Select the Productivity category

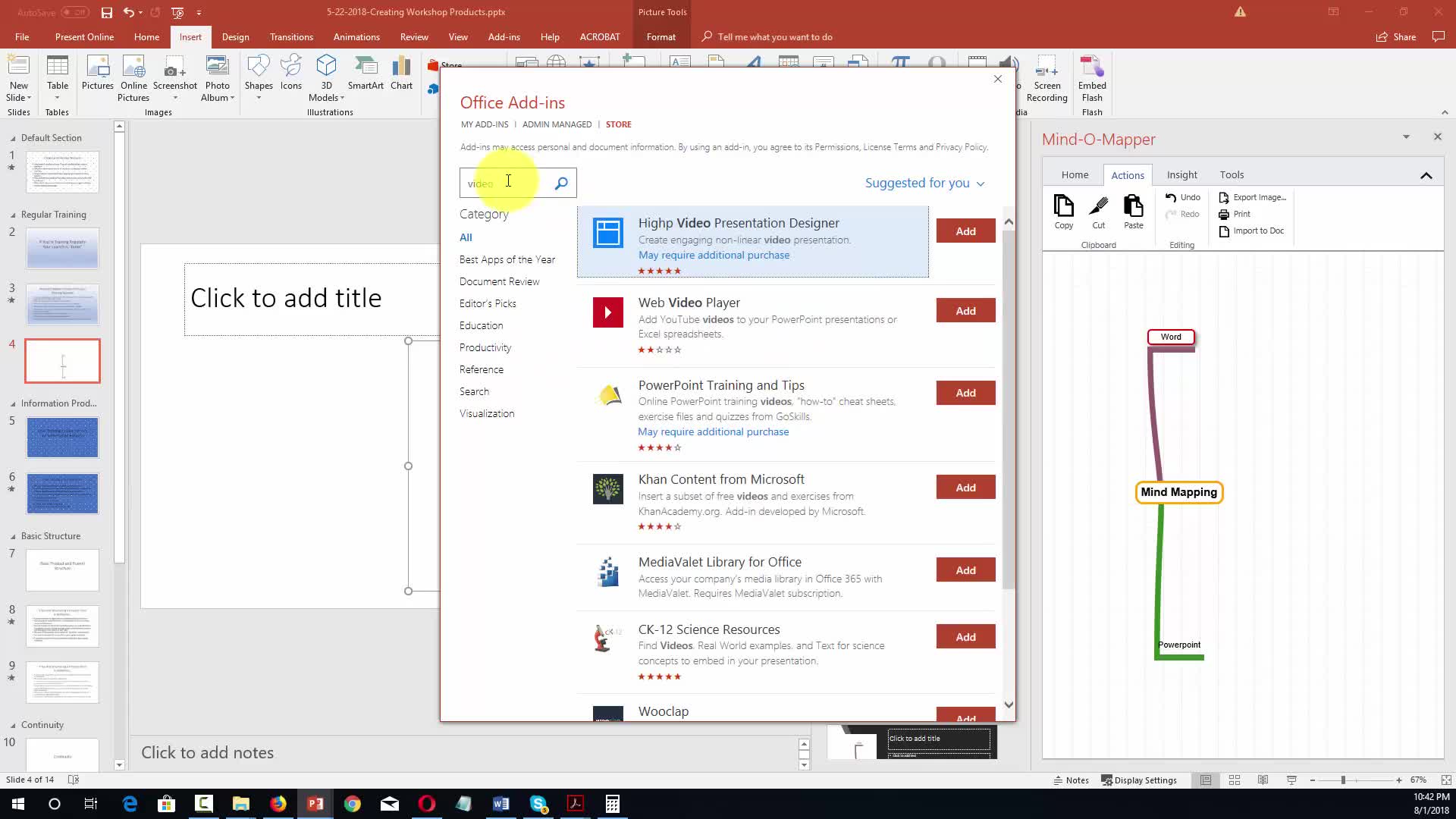click(x=485, y=347)
